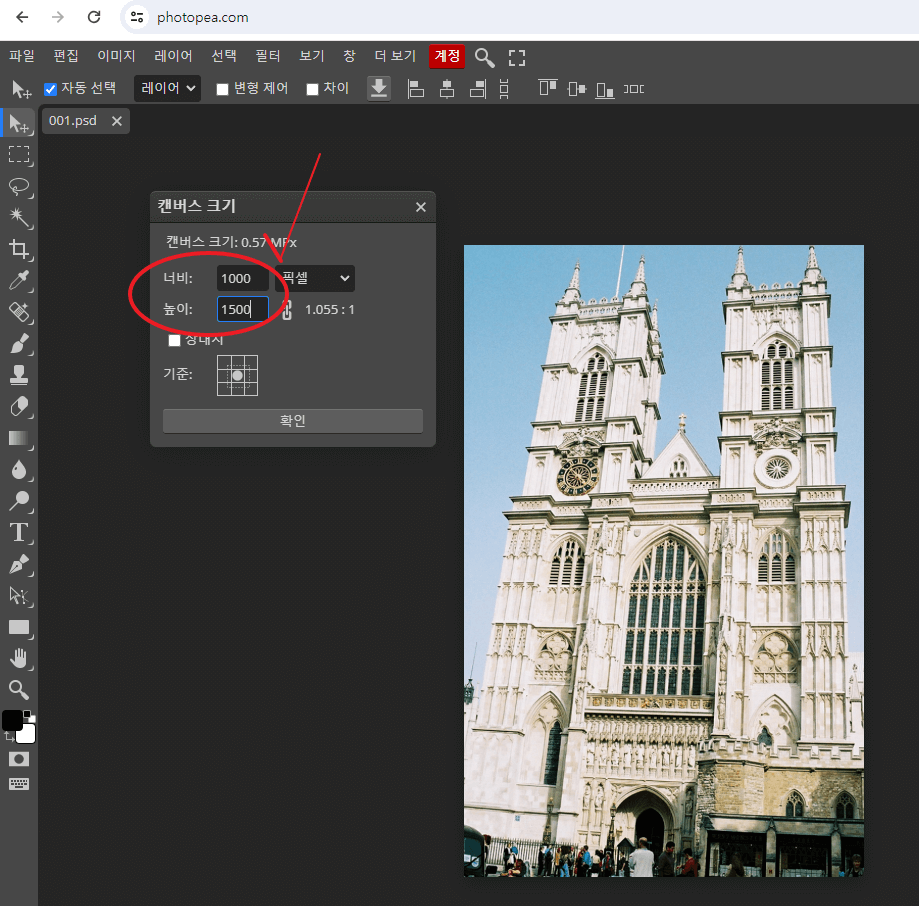Distribute horizontal spacing icon

634,89
